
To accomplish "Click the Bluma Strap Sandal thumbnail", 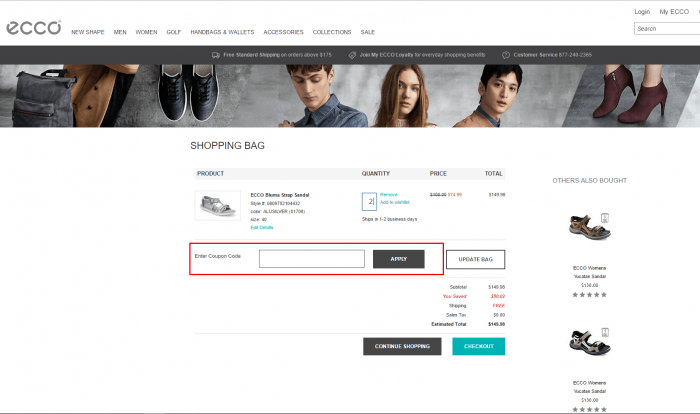I will pos(217,205).
